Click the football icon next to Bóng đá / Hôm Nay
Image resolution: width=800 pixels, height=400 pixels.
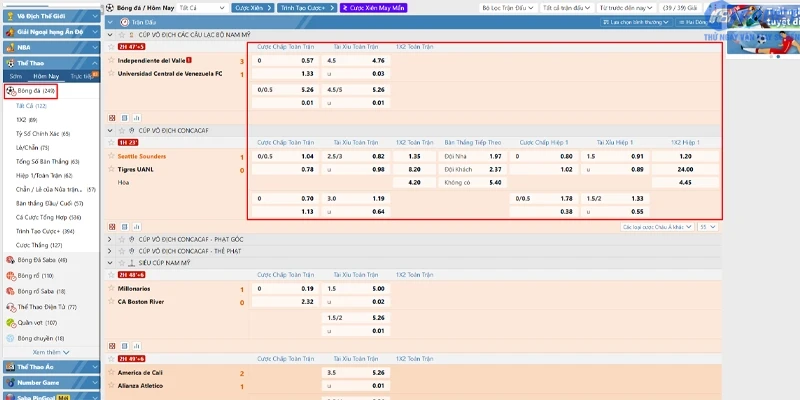(x=110, y=8)
